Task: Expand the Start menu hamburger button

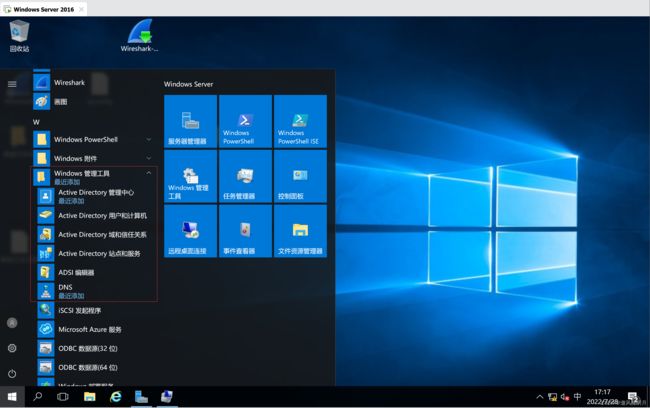Action: tap(12, 84)
